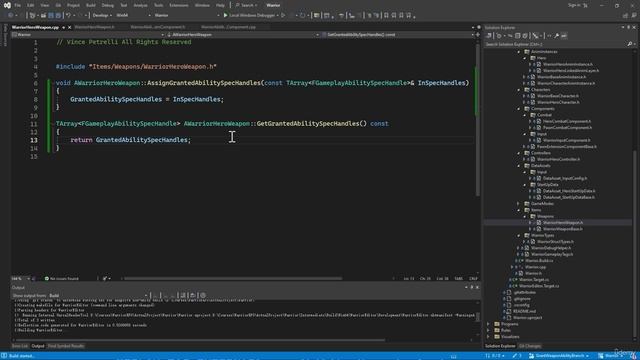Screen dimensions: 640x360
Task: Click the Undo toolbar icon
Action: [69, 16]
